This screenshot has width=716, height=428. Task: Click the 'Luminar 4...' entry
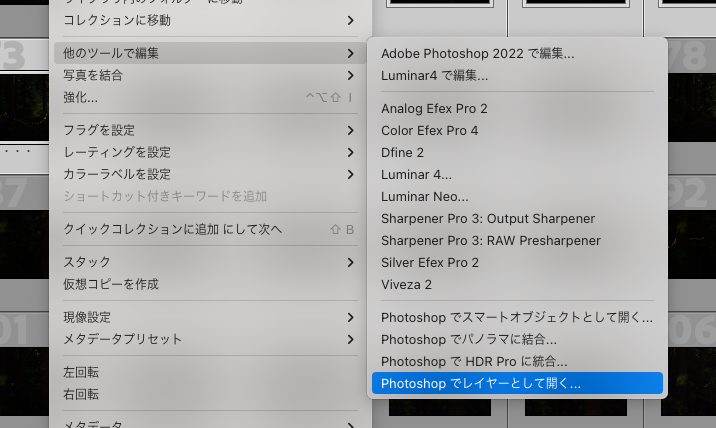pyautogui.click(x=416, y=174)
